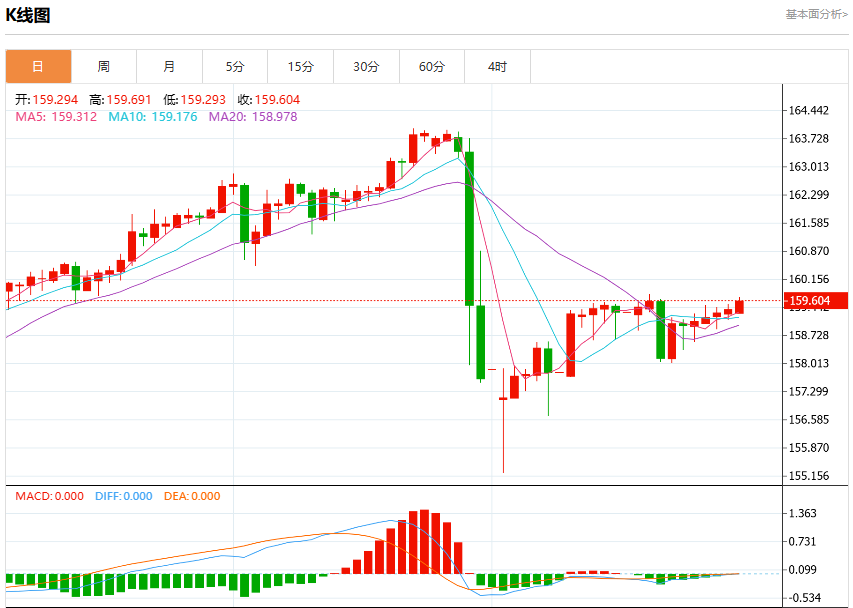Switch to the 月 monthly tab
Image resolution: width=853 pixels, height=608 pixels.
169,66
